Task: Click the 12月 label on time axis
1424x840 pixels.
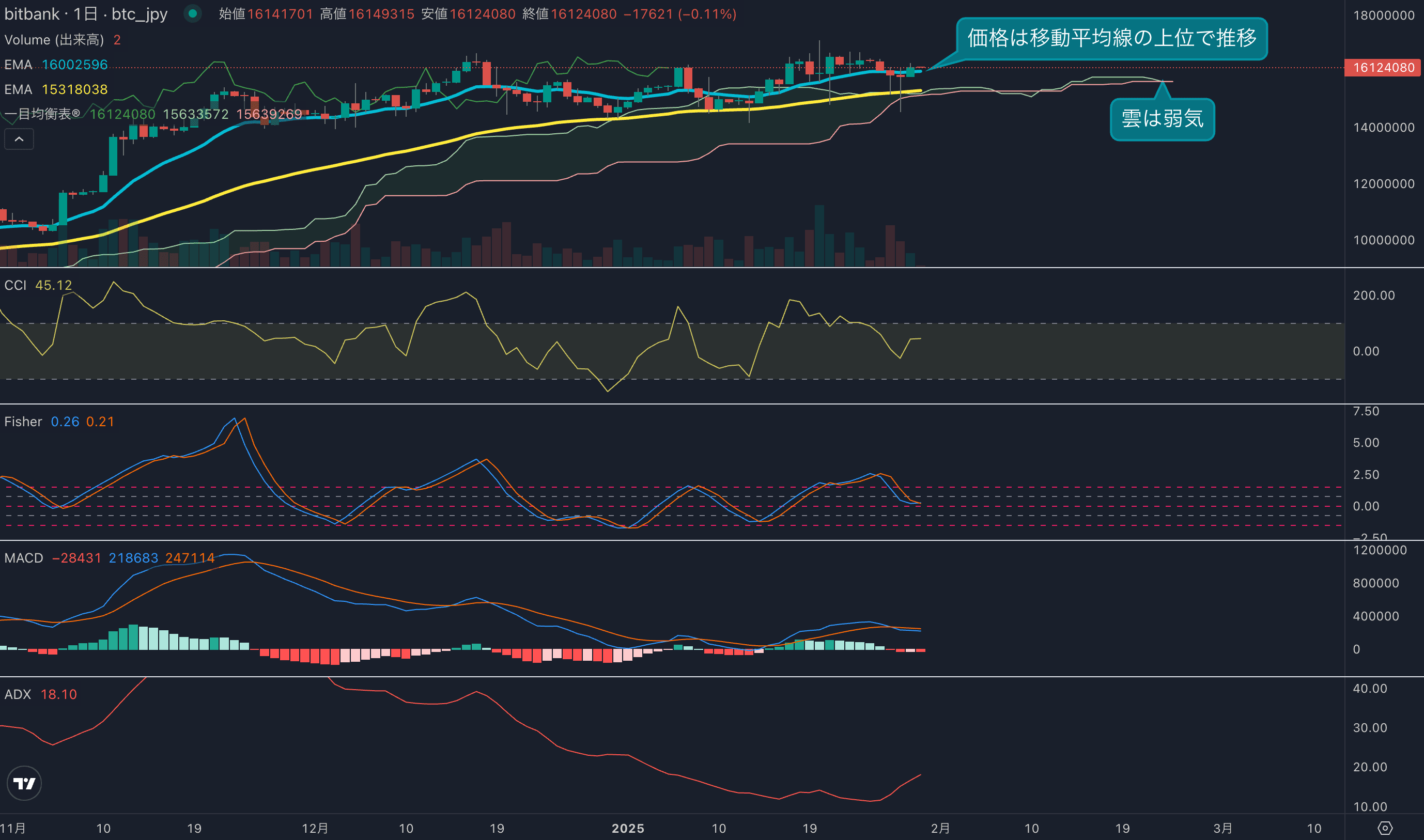Action: (x=315, y=828)
